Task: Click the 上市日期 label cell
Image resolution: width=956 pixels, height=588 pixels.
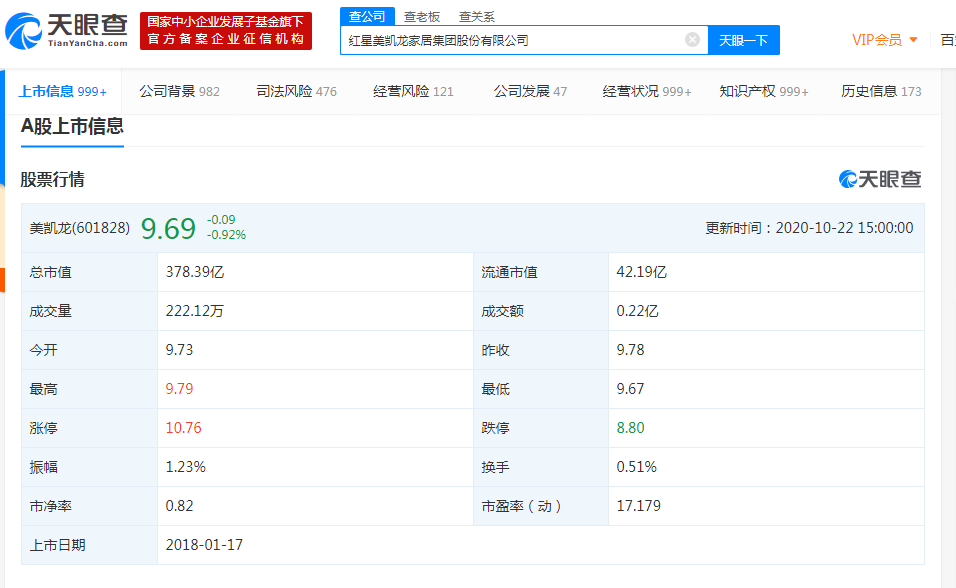Action: [x=90, y=545]
